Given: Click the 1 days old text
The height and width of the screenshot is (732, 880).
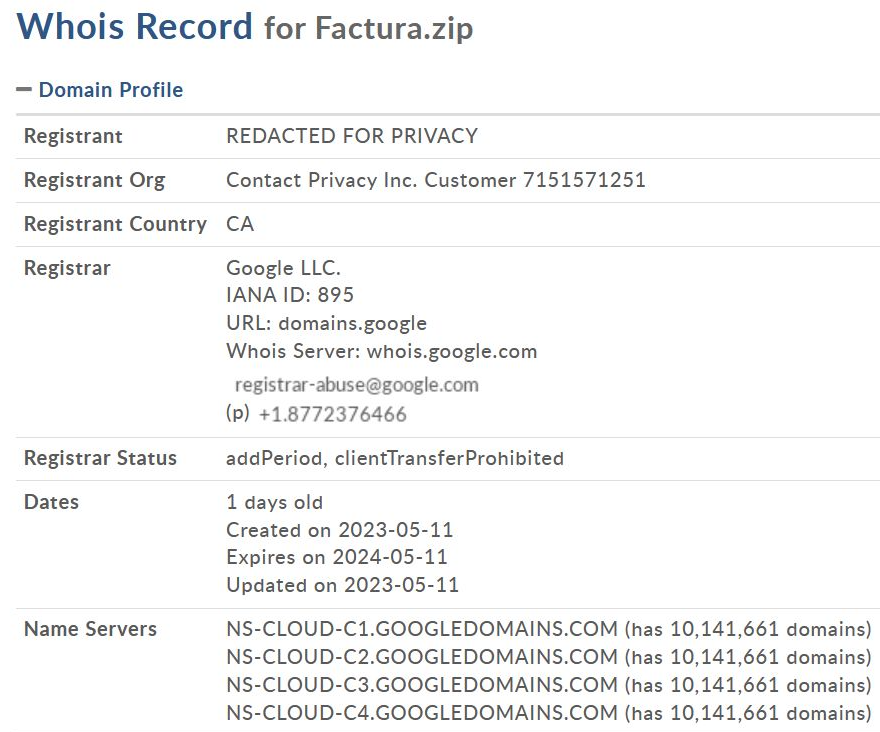Looking at the screenshot, I should click(274, 502).
